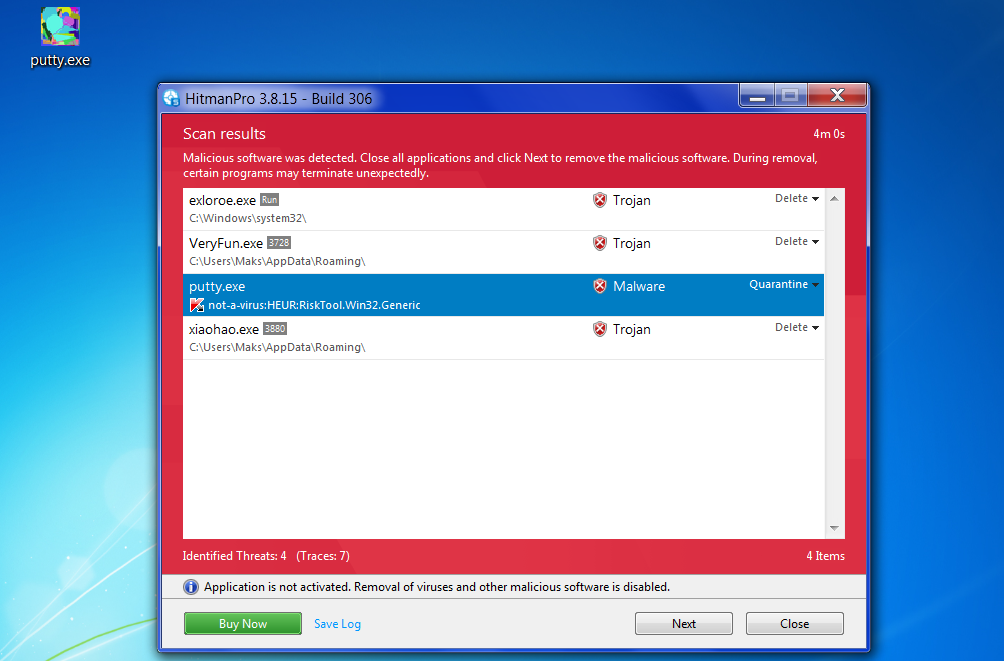Viewport: 1004px width, 661px height.
Task: Click the Buy Now button
Action: 243,624
